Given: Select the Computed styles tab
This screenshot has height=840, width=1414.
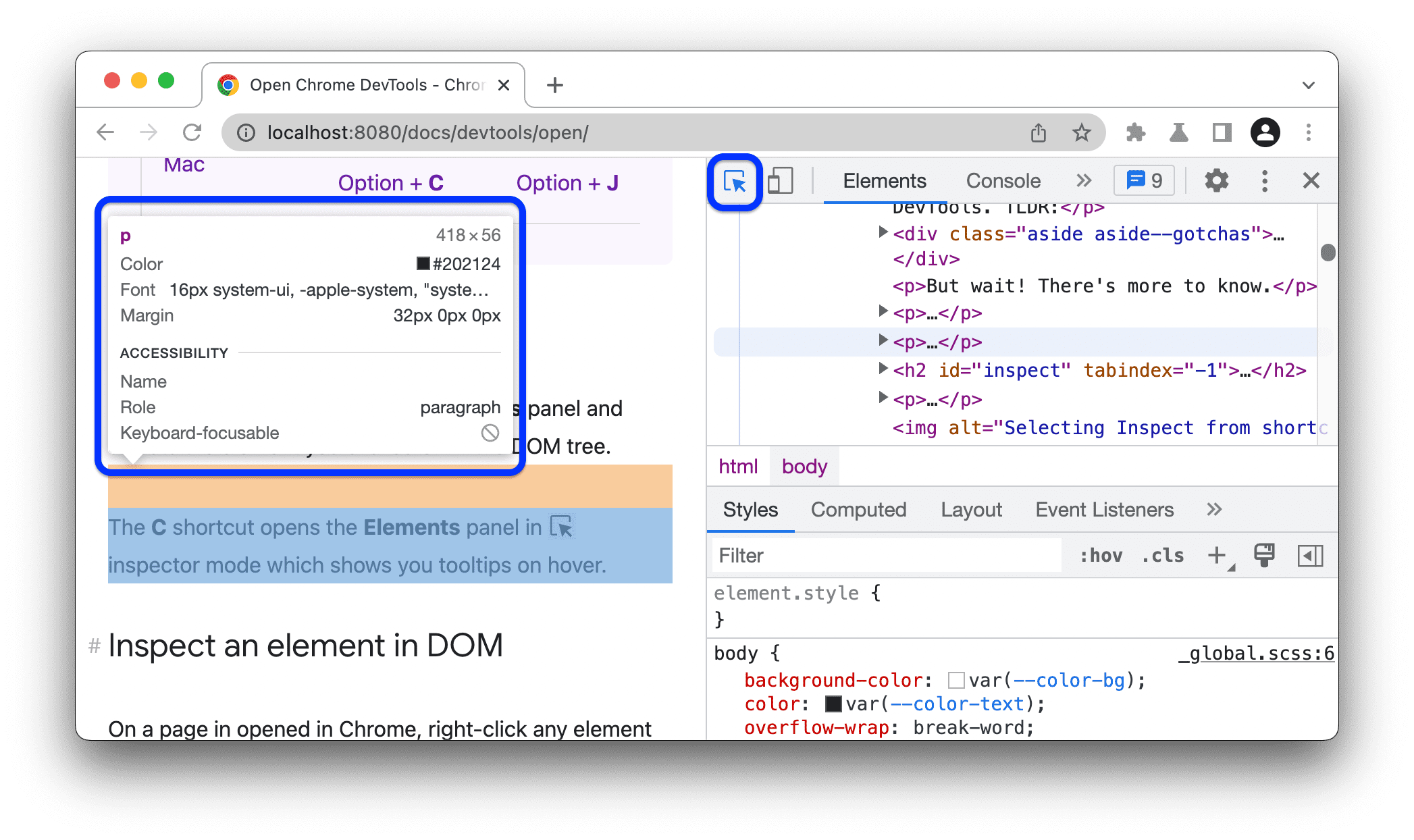Looking at the screenshot, I should (x=858, y=510).
